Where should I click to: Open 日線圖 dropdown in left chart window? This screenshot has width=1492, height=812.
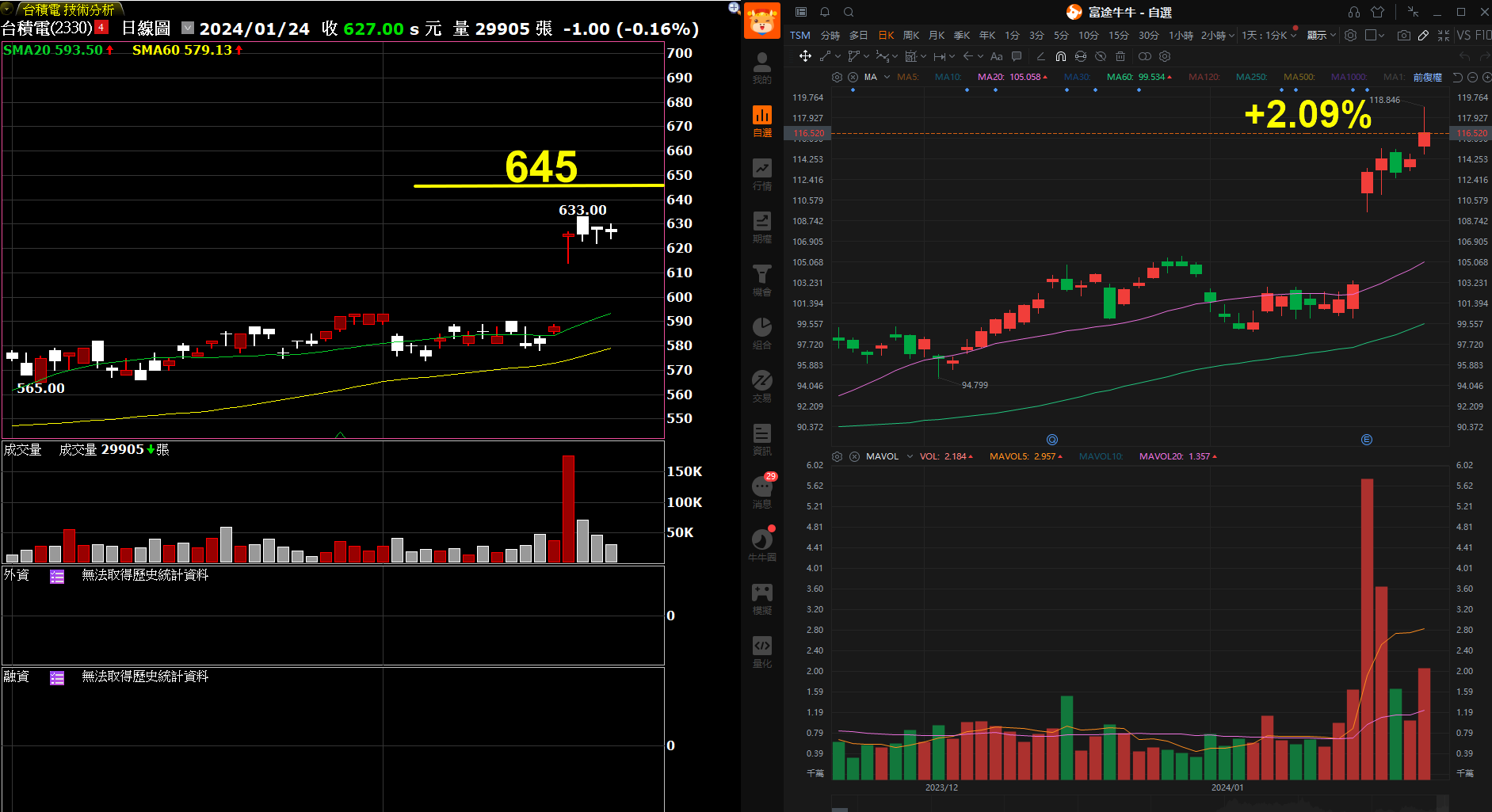click(188, 28)
